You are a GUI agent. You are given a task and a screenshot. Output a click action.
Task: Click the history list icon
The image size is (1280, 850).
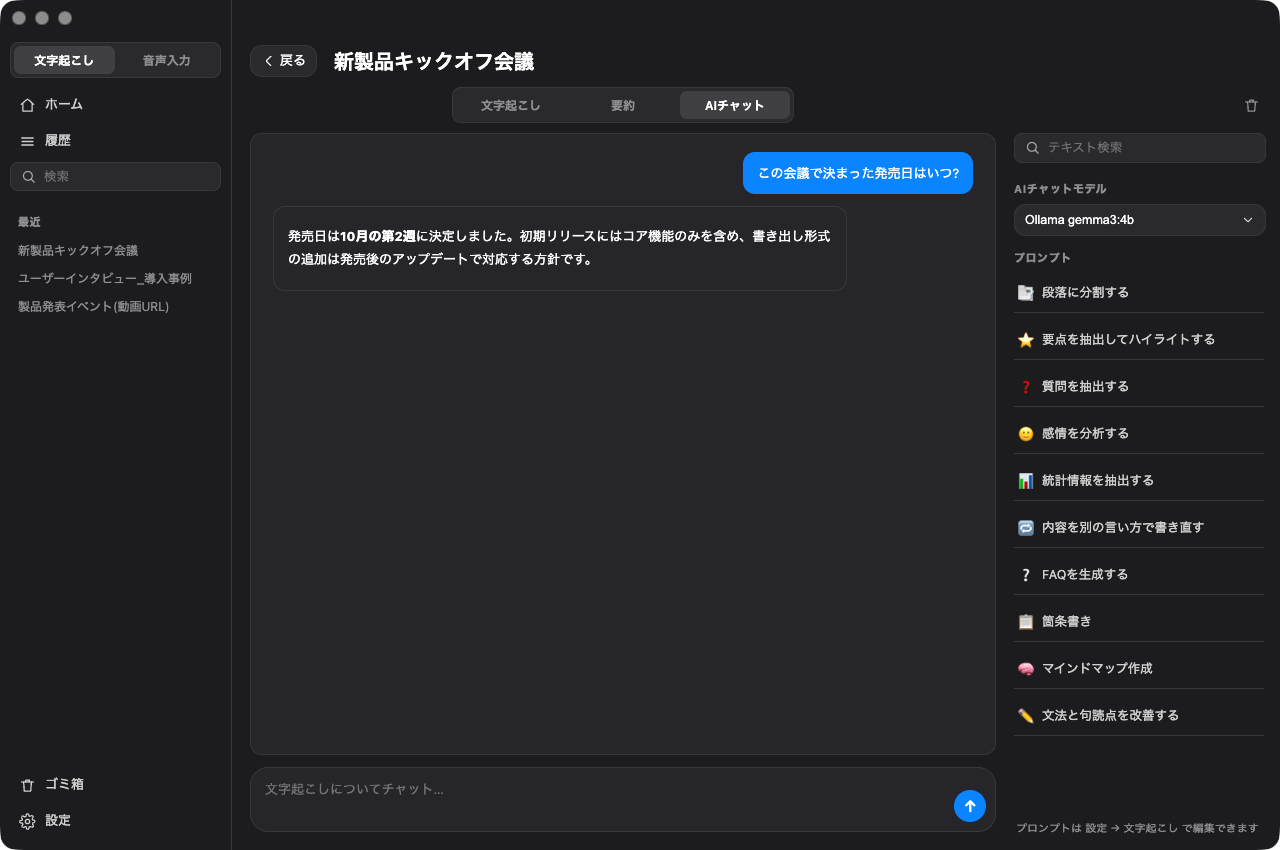27,141
